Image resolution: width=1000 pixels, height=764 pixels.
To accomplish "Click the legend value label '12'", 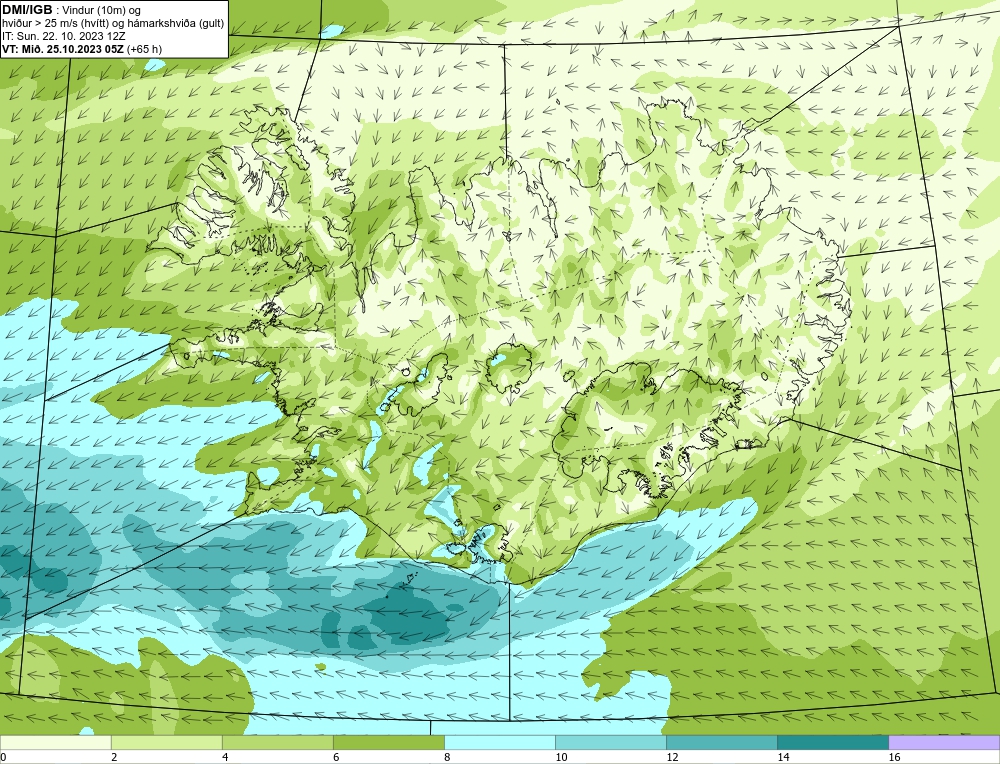I will [672, 757].
